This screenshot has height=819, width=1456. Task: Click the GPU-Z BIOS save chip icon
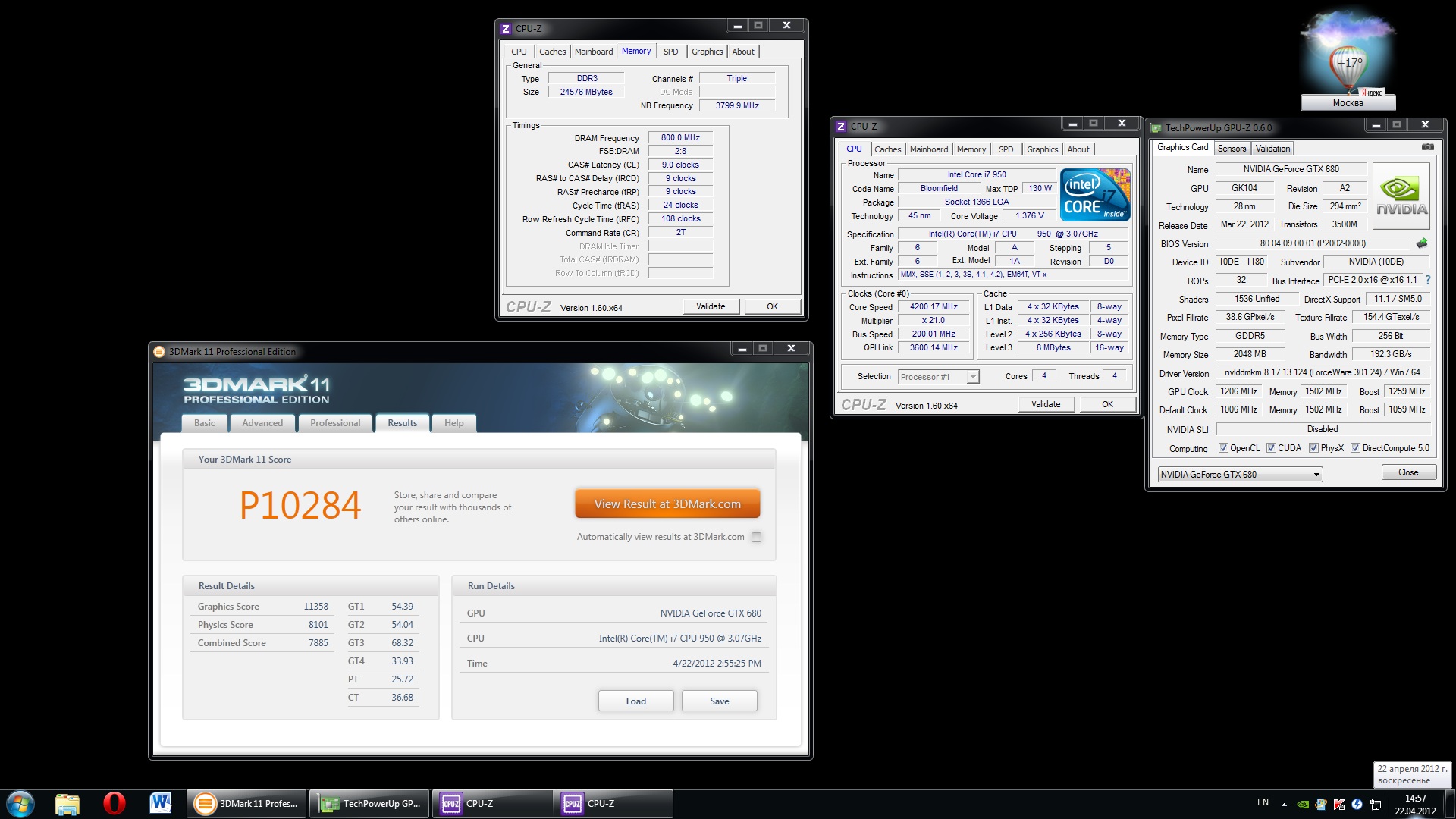coord(1422,243)
